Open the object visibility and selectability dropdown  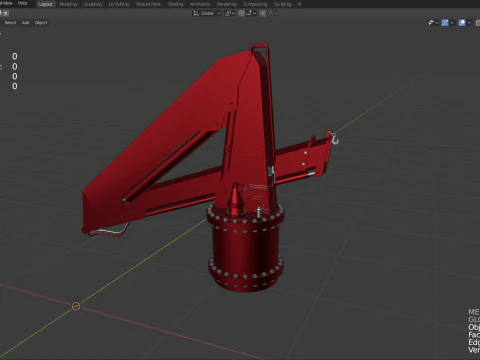coord(433,23)
